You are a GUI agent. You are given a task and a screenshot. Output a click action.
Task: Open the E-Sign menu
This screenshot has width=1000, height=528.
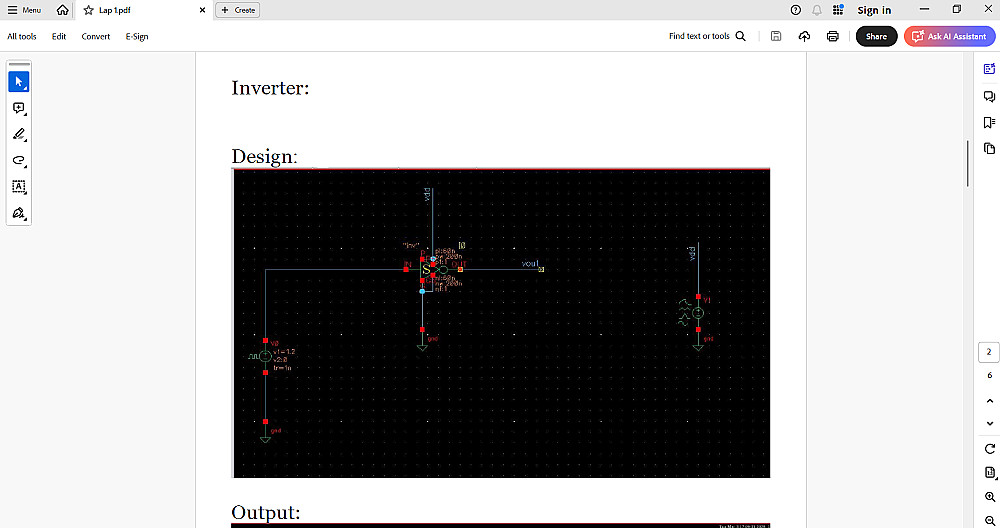[137, 36]
